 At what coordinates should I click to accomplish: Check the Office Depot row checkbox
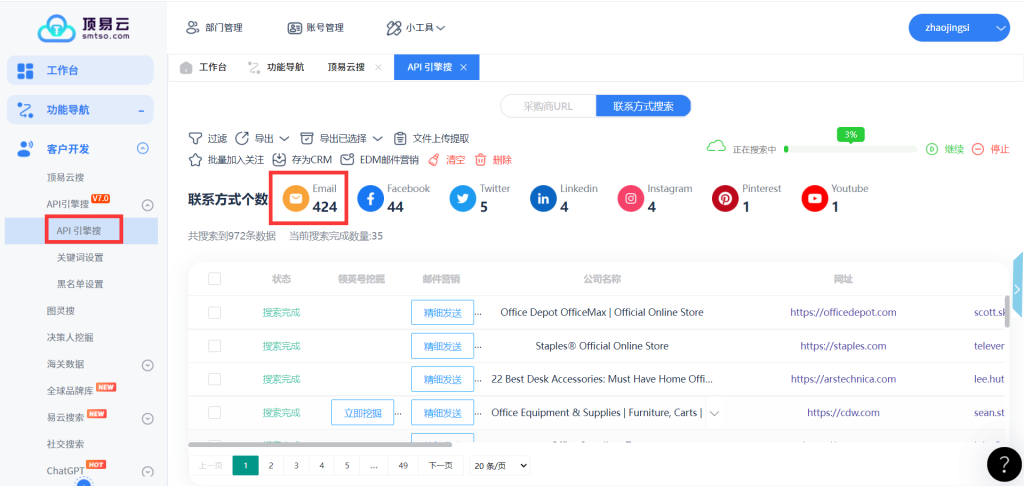click(214, 313)
